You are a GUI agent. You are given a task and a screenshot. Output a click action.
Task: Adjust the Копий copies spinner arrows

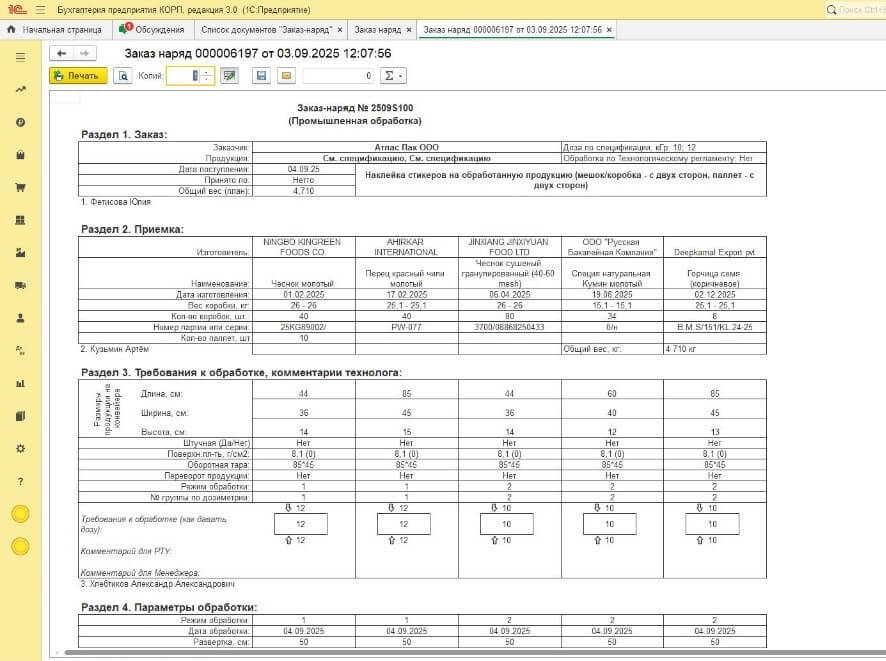207,76
